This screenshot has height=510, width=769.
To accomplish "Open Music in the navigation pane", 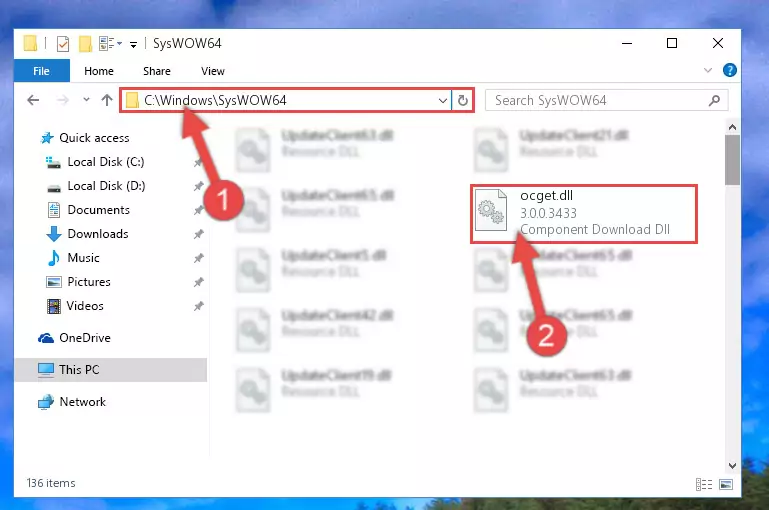I will [x=83, y=258].
